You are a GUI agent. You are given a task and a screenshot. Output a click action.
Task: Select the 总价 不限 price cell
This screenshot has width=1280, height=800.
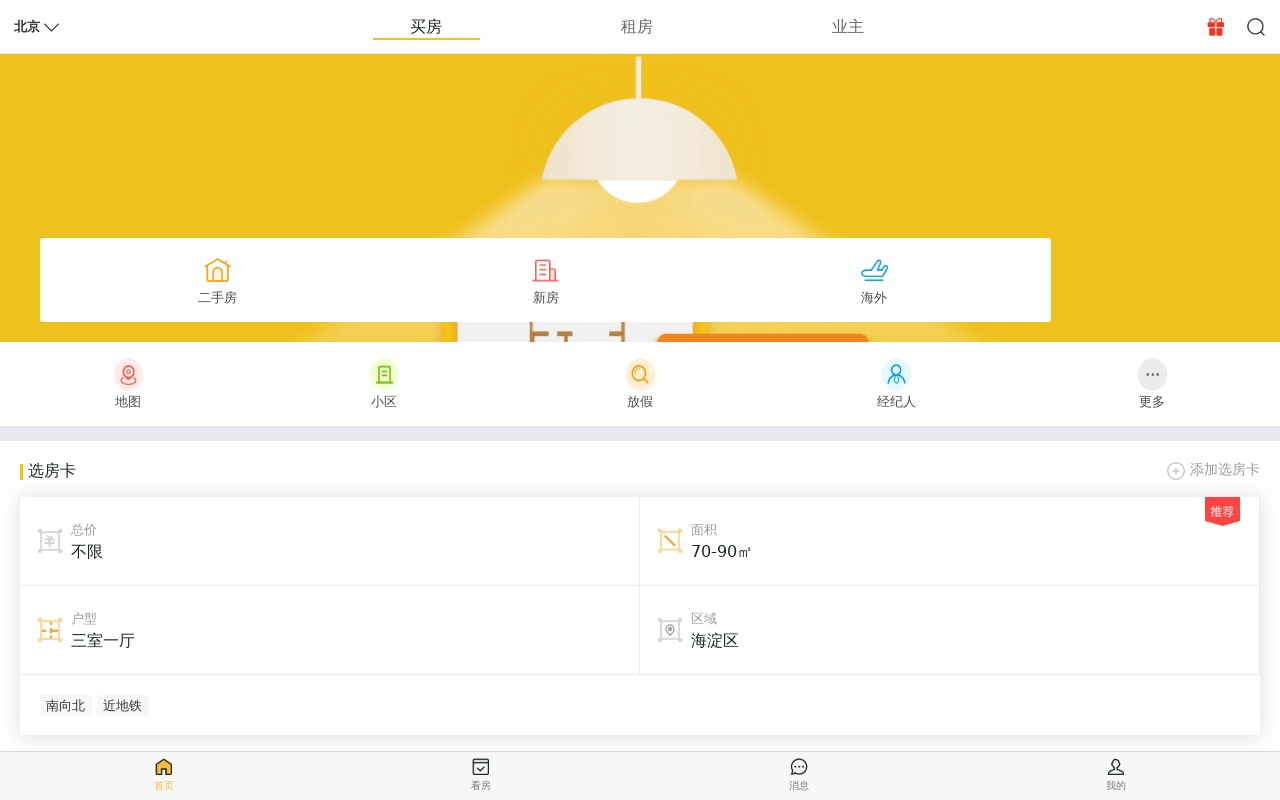click(x=329, y=541)
